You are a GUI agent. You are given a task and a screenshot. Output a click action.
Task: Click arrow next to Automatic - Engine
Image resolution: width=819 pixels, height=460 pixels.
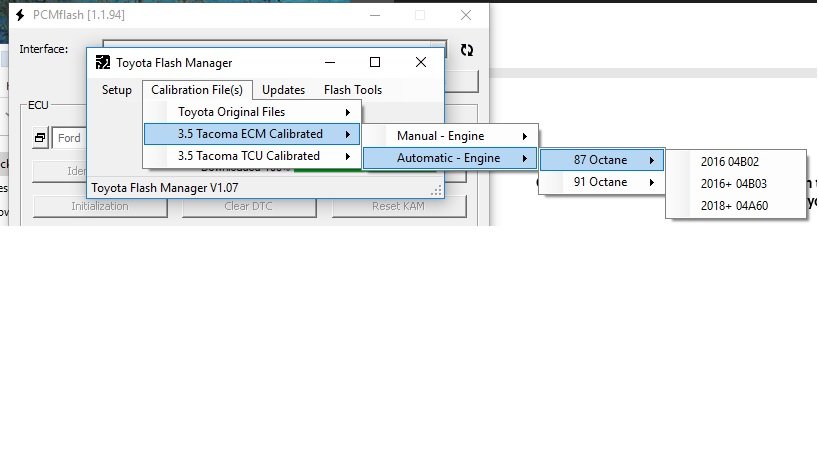[x=524, y=158]
